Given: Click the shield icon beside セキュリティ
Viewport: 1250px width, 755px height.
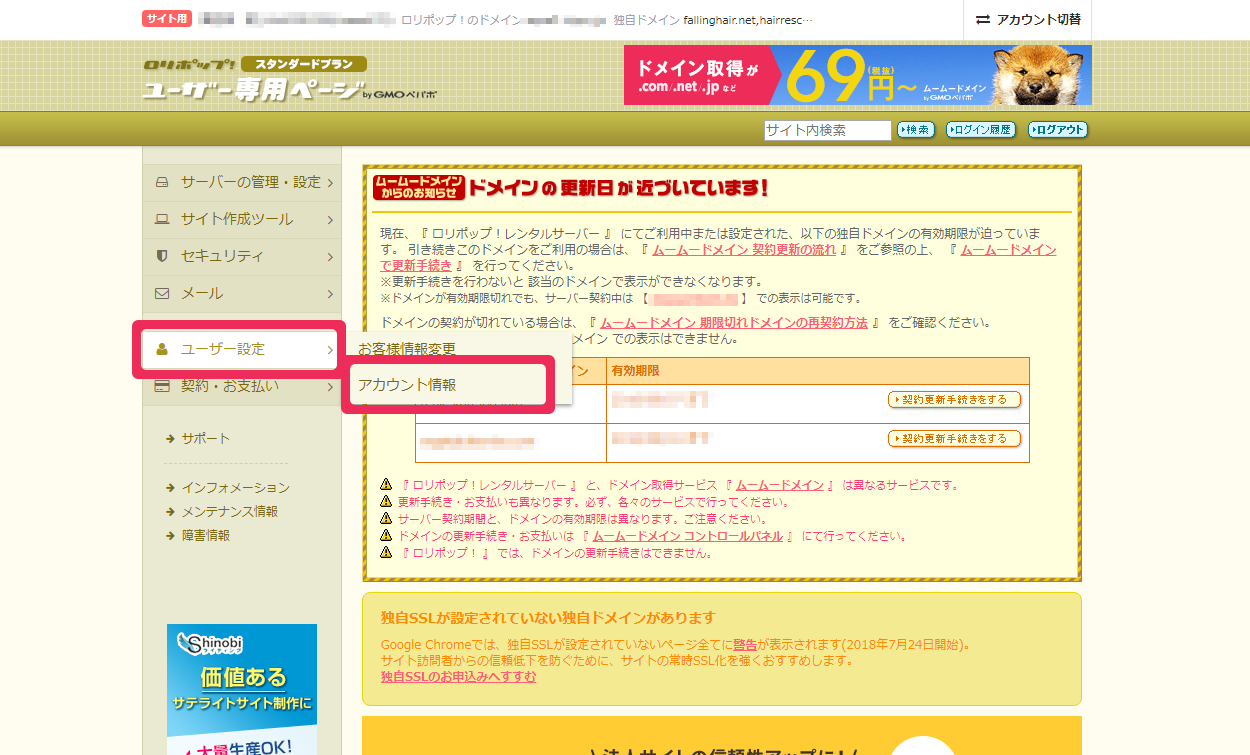Looking at the screenshot, I should [162, 257].
